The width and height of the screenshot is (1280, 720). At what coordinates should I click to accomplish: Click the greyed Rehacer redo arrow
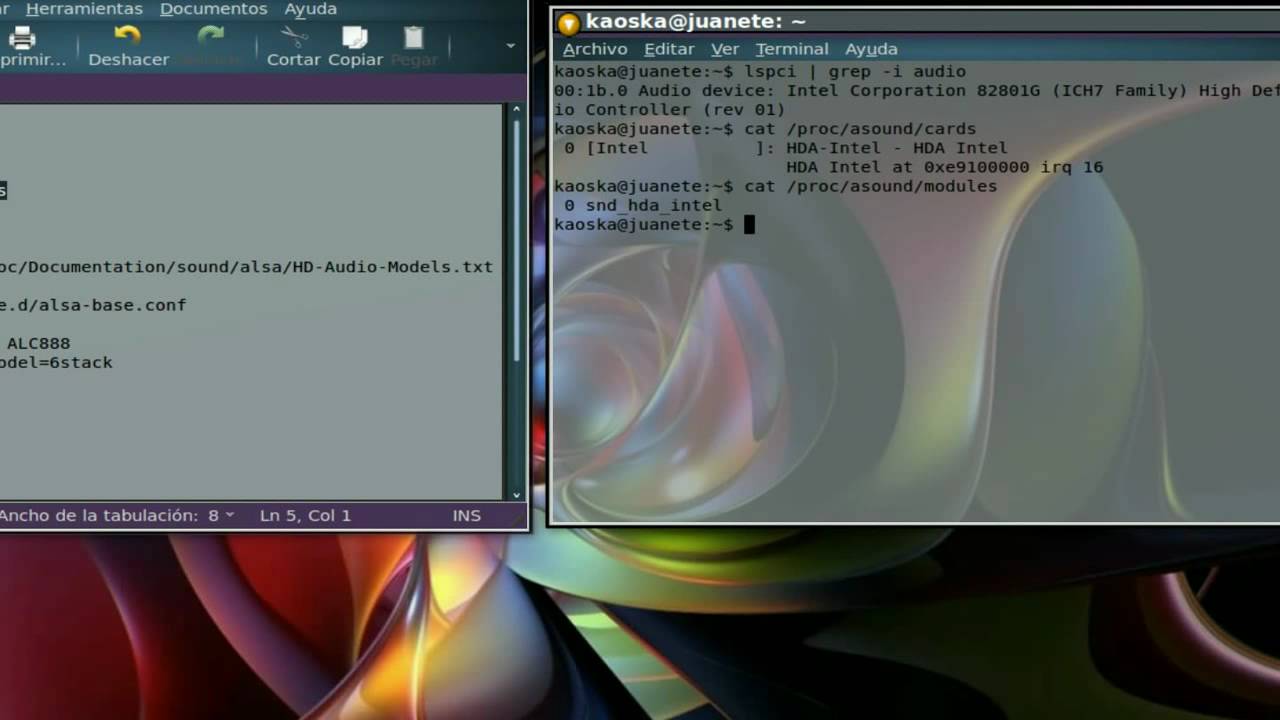(211, 37)
